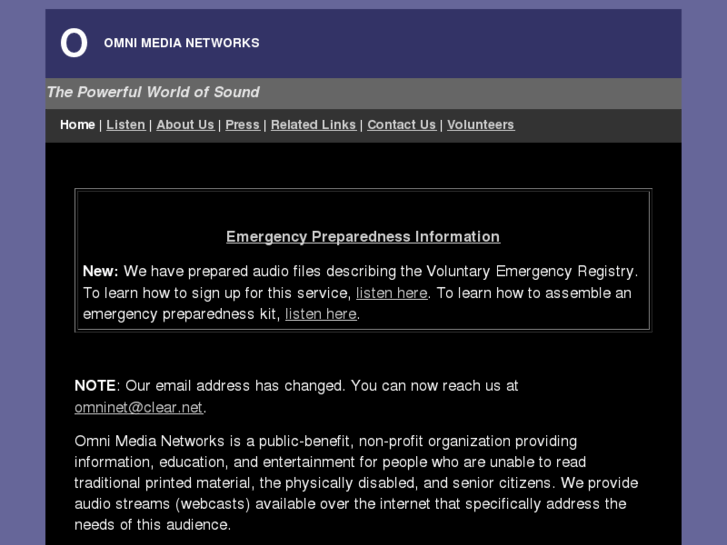The image size is (727, 545).
Task: Open the Contact Us page
Action: 402,125
